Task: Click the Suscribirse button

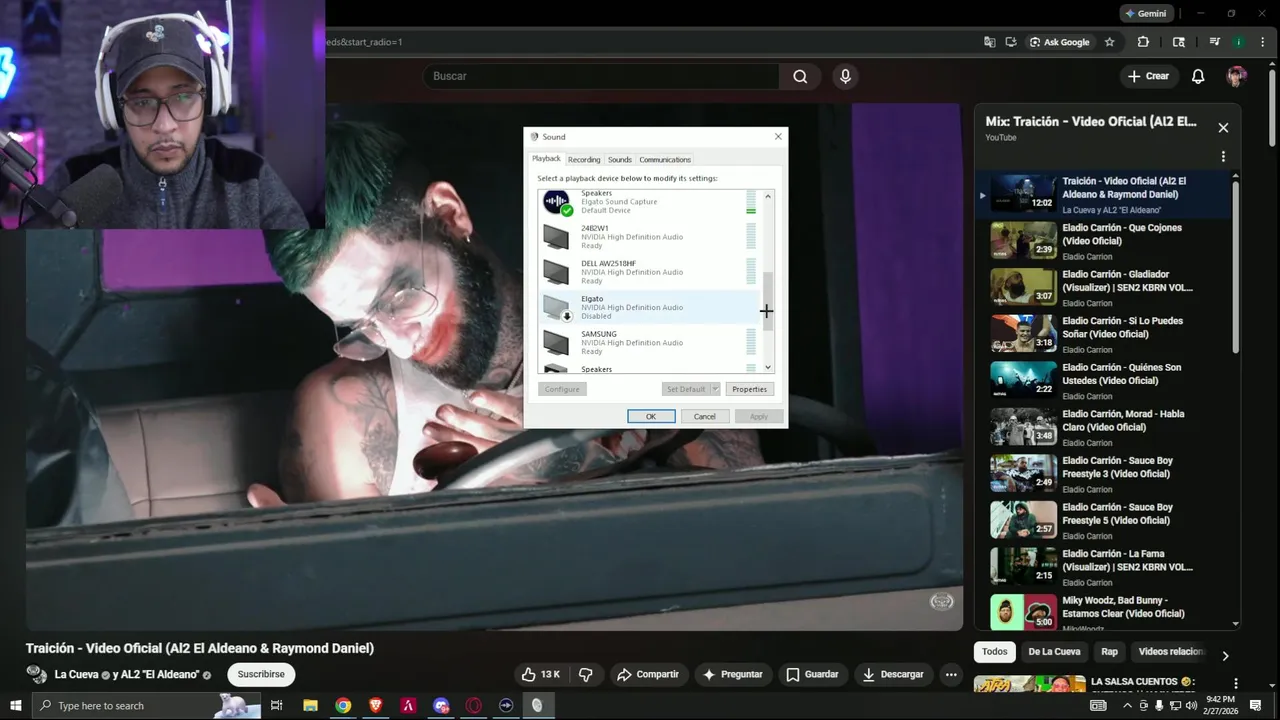Action: click(261, 674)
